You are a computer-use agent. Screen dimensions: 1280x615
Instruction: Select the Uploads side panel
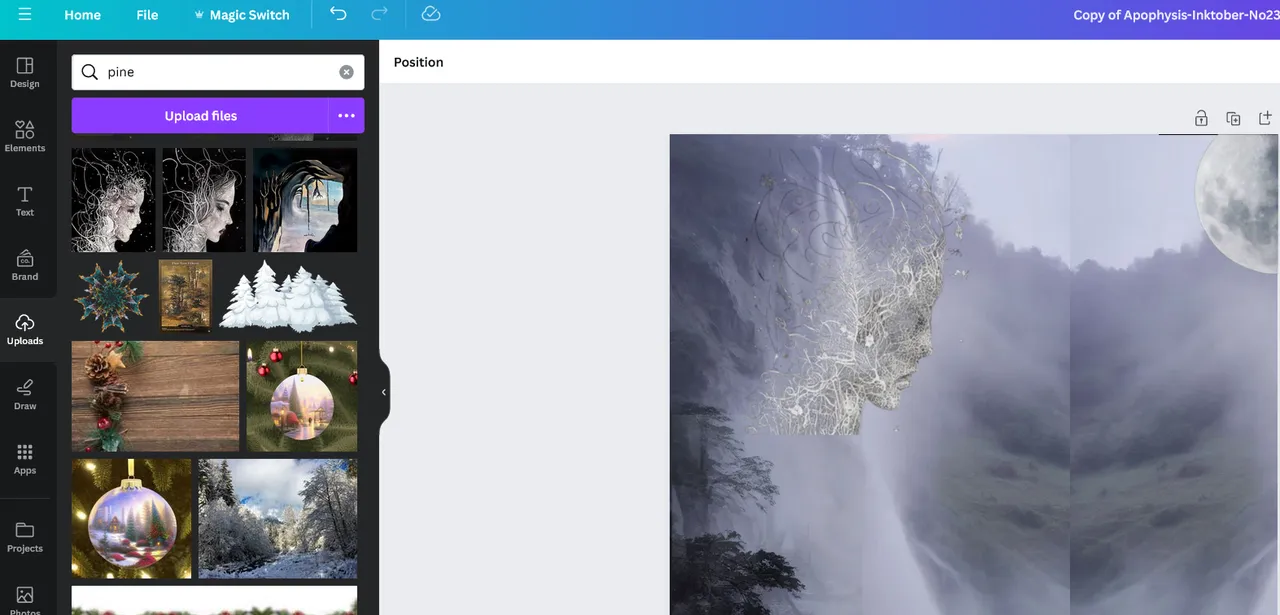pos(25,330)
